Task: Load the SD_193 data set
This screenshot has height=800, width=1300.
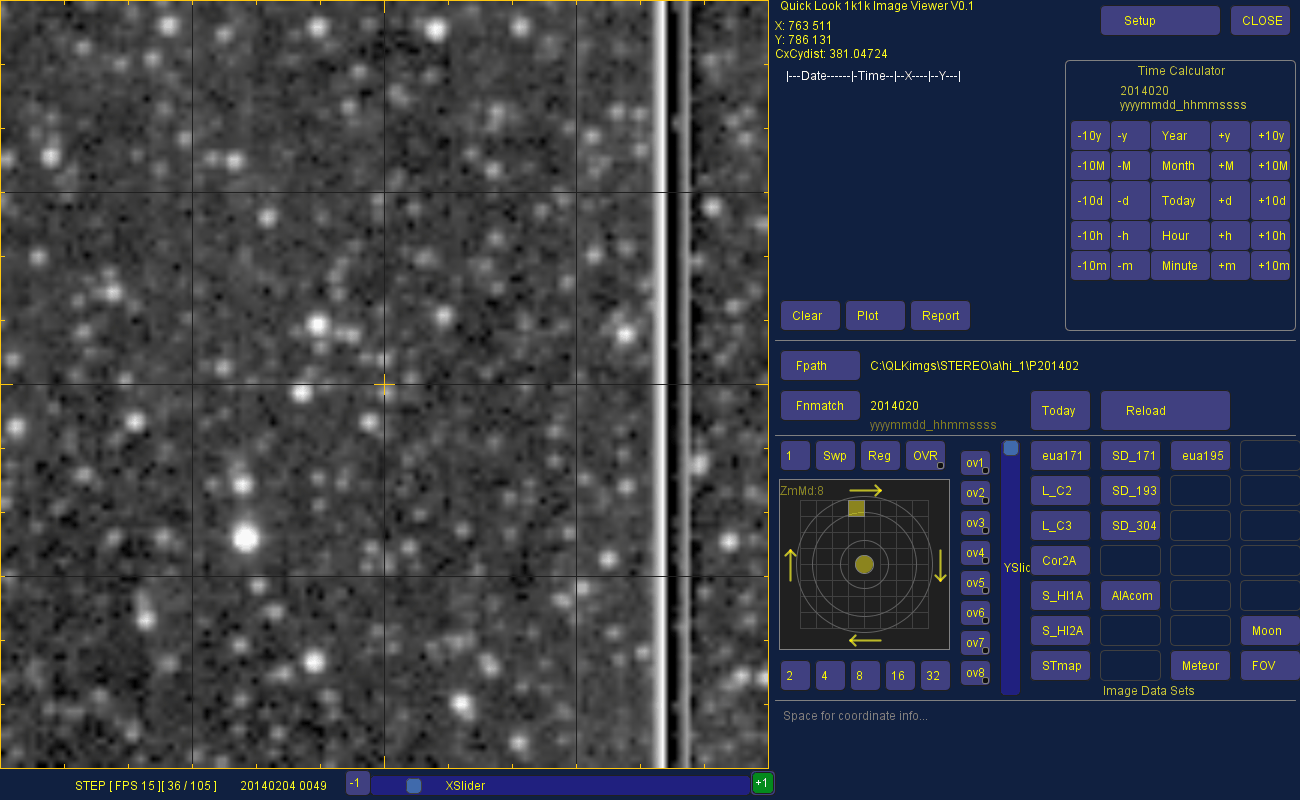Action: [1130, 491]
